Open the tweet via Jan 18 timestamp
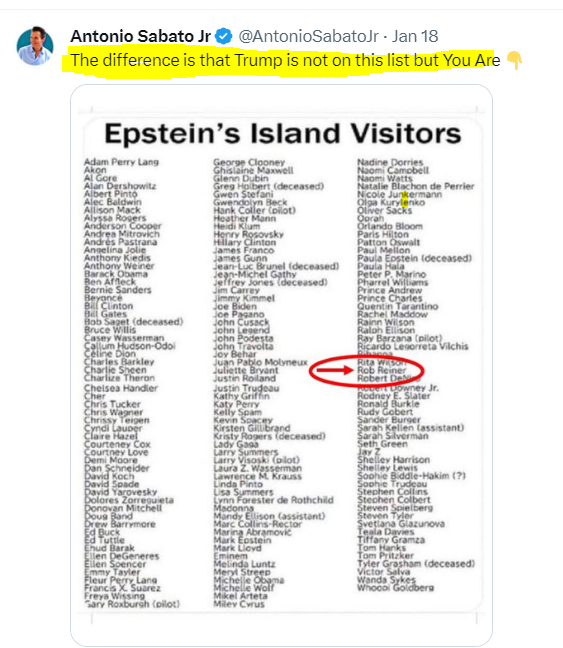563x648 pixels. pos(415,36)
